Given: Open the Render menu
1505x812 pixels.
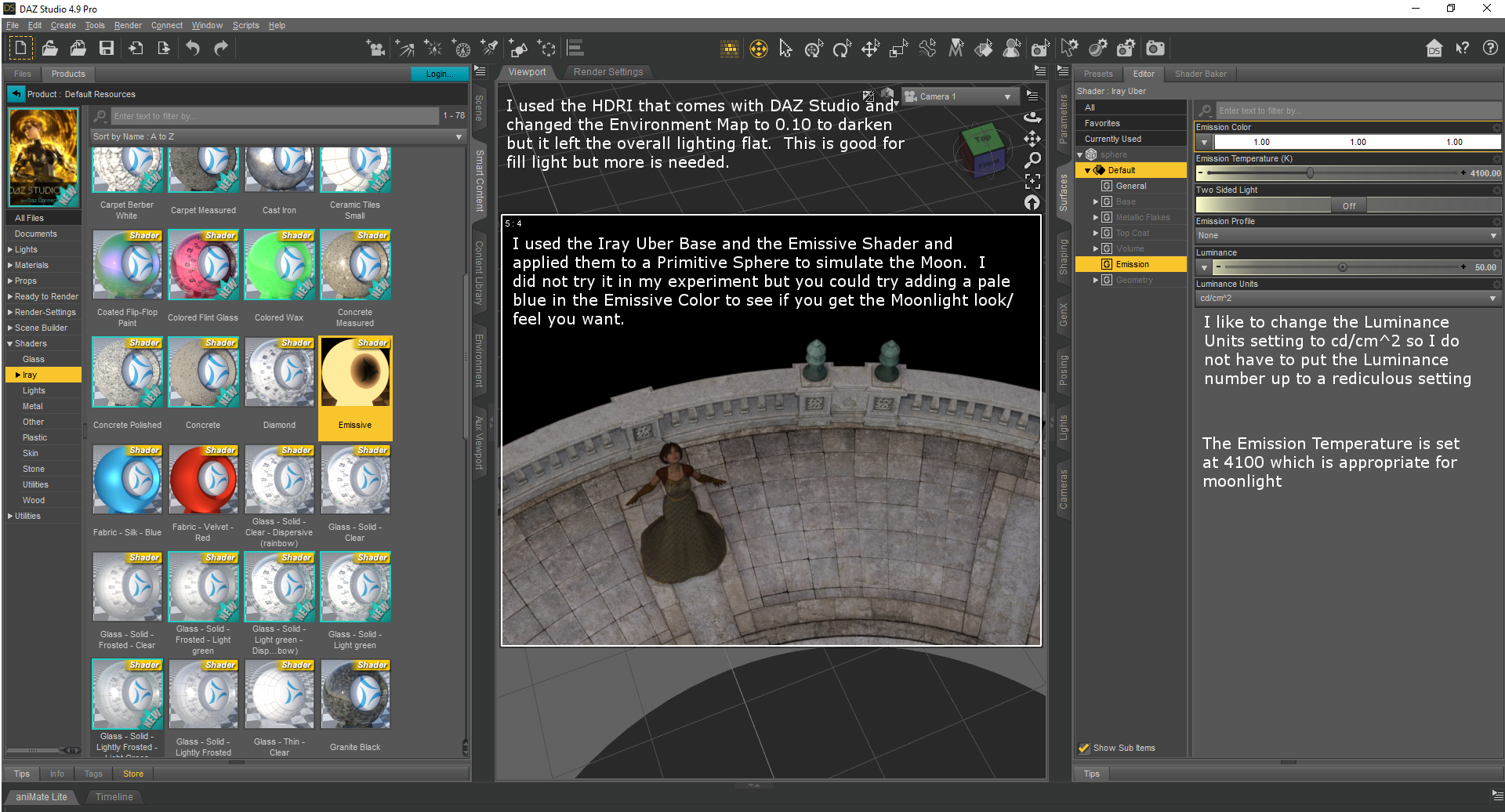Looking at the screenshot, I should point(128,25).
